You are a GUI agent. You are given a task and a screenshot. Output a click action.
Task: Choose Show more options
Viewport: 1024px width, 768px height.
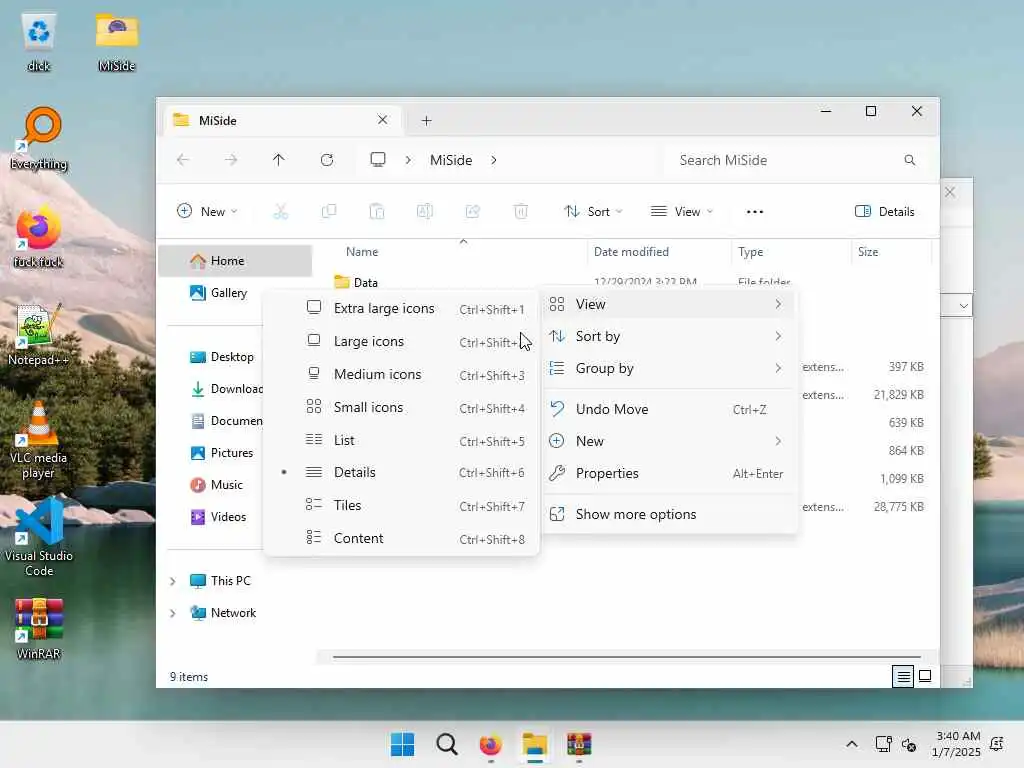669,515
